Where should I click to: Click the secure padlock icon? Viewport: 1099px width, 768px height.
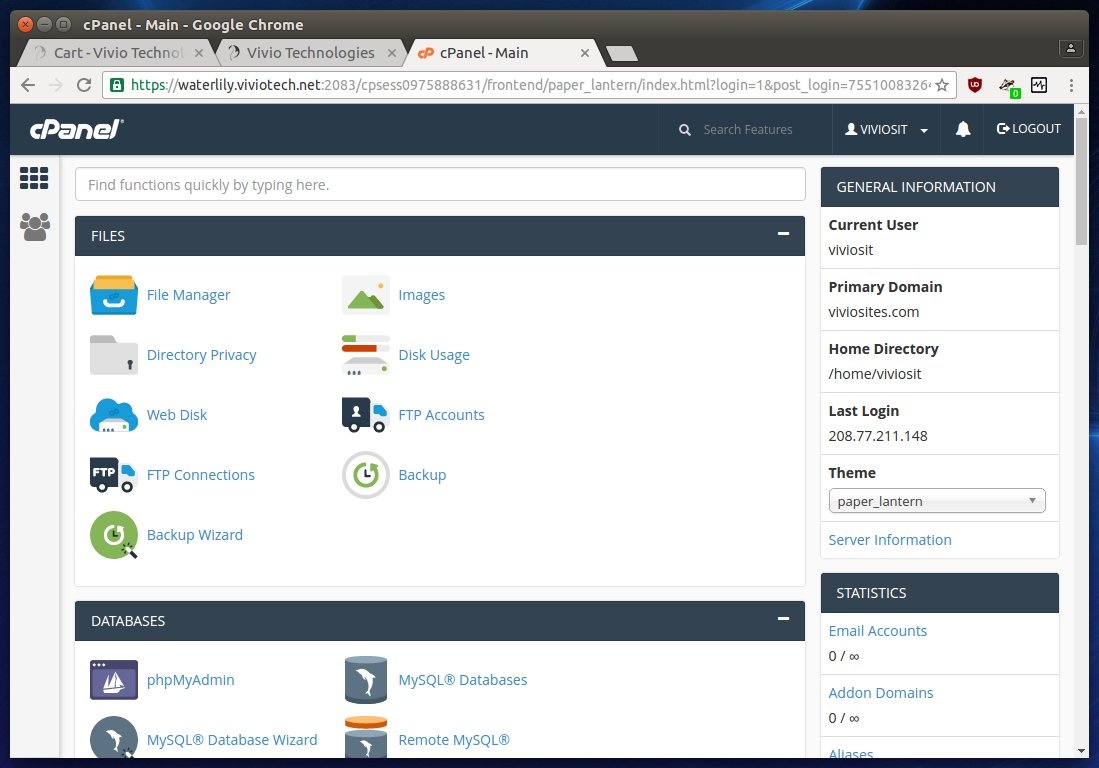[x=117, y=85]
